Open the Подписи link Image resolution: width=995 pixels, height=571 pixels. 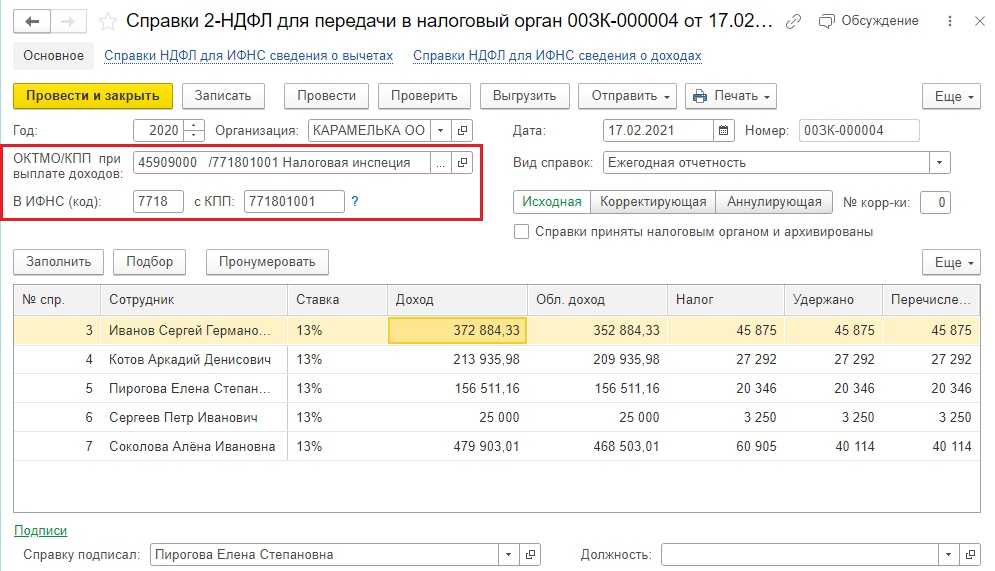(x=40, y=530)
